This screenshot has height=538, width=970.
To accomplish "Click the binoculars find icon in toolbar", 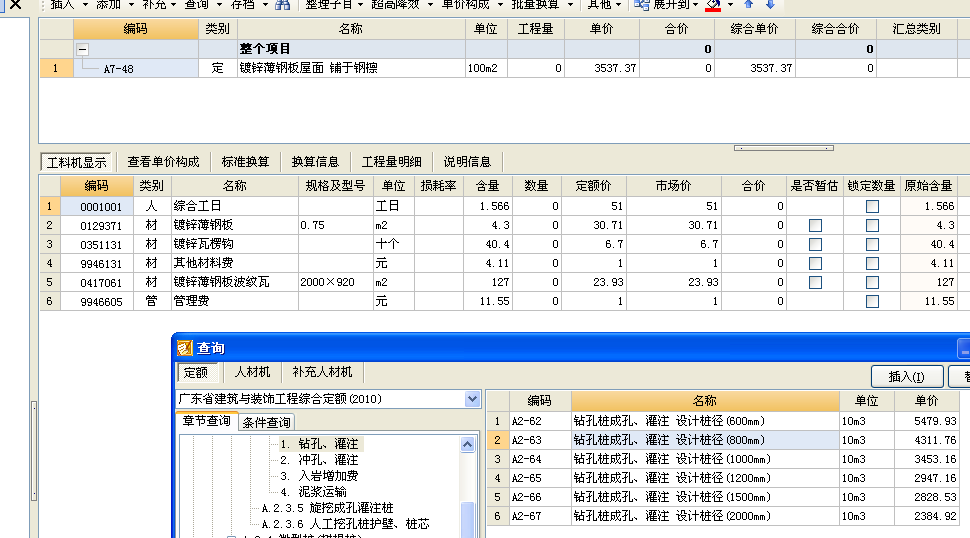I will (282, 5).
